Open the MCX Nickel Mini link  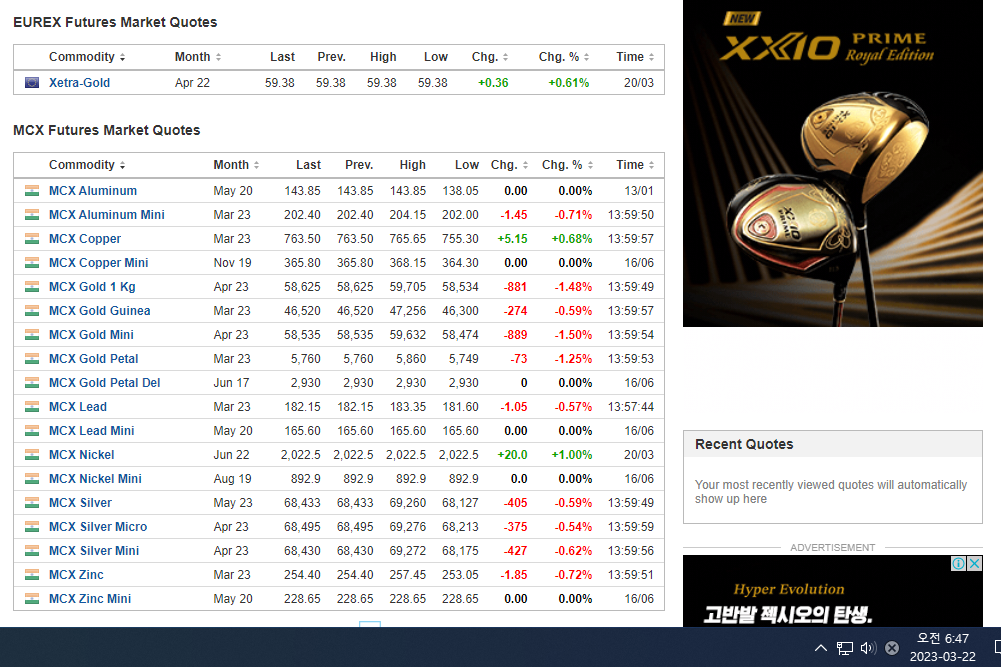point(95,479)
